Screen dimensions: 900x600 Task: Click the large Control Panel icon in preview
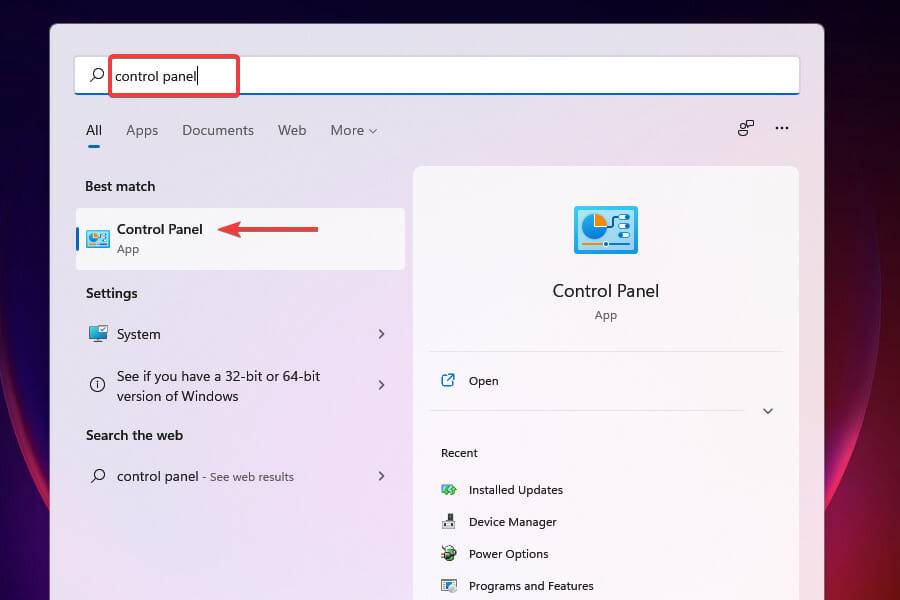tap(606, 230)
